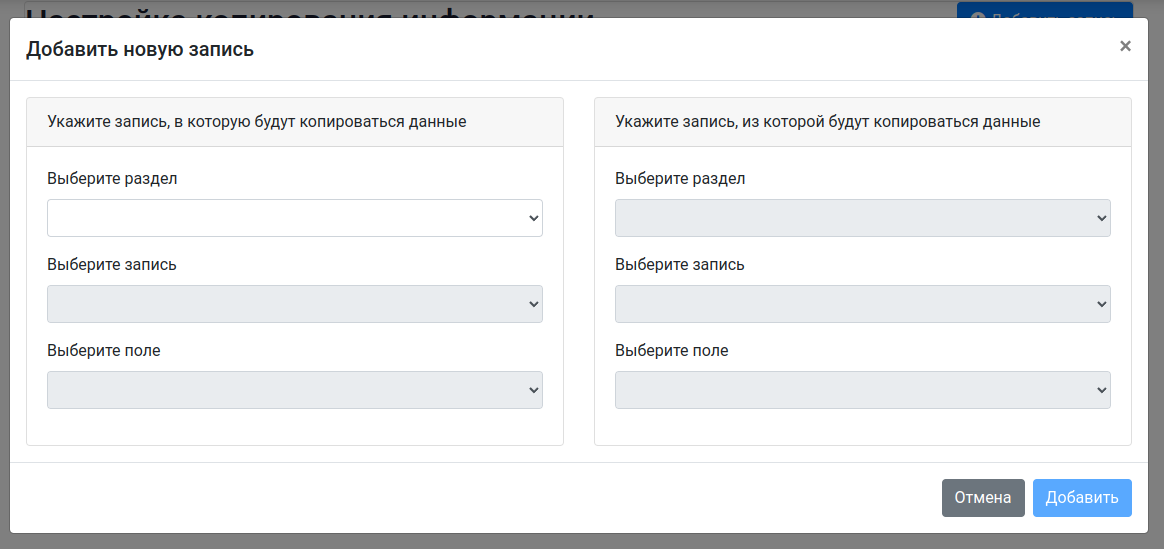Click Выберите раздел label in destination panel
Image resolution: width=1164 pixels, height=549 pixels.
click(x=112, y=179)
